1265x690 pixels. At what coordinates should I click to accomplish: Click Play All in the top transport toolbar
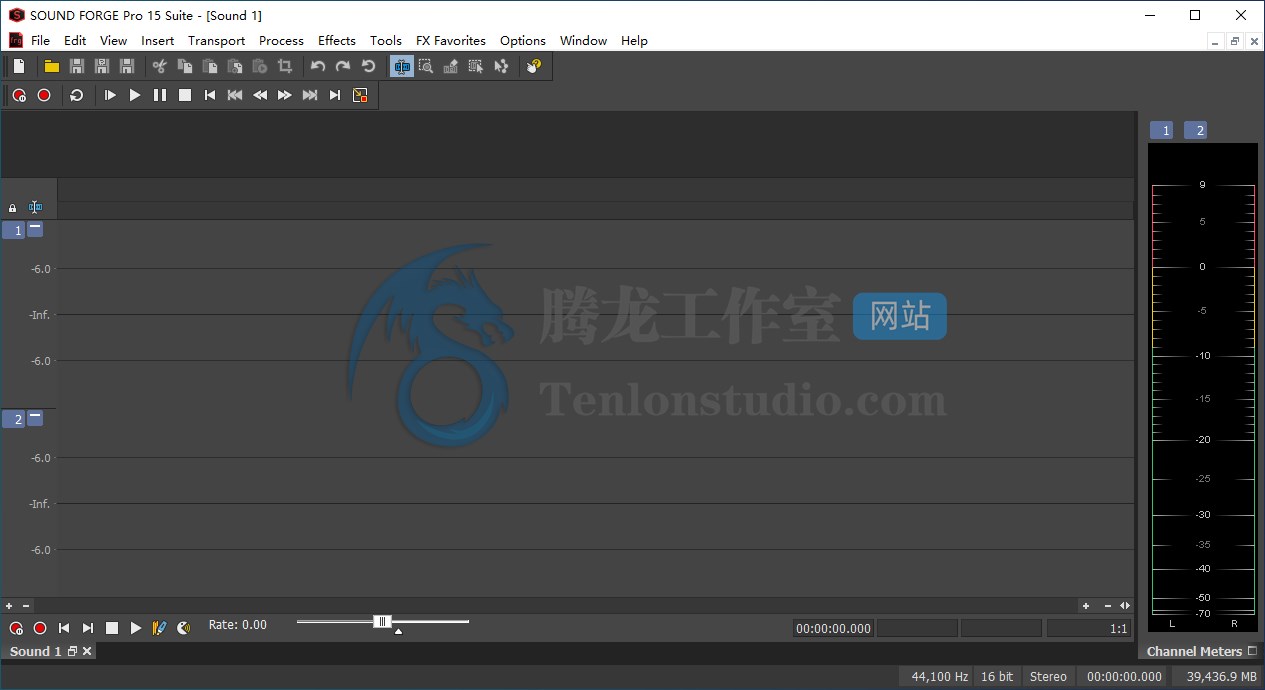tap(110, 95)
